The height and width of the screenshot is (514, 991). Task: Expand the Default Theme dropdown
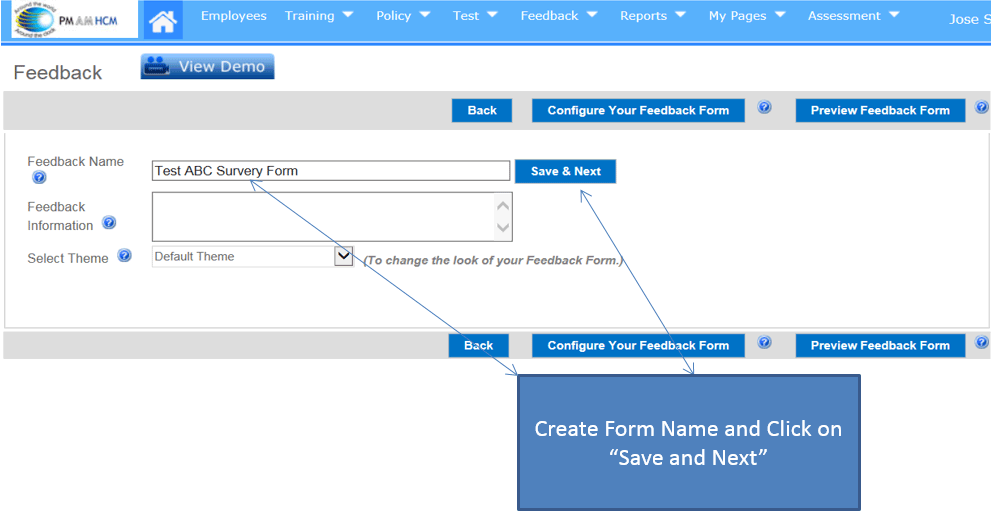pyautogui.click(x=343, y=256)
